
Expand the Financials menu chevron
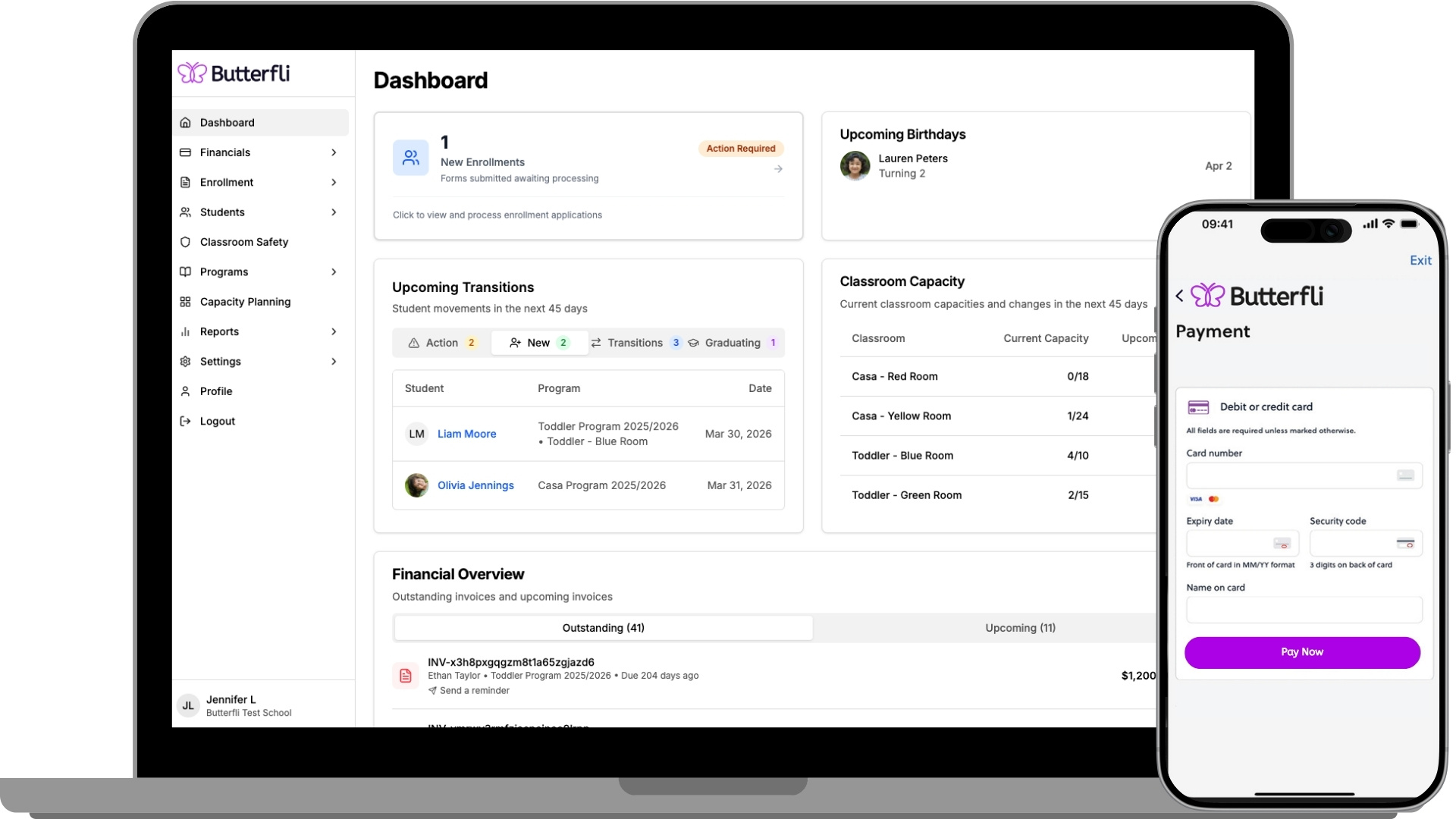click(x=334, y=152)
